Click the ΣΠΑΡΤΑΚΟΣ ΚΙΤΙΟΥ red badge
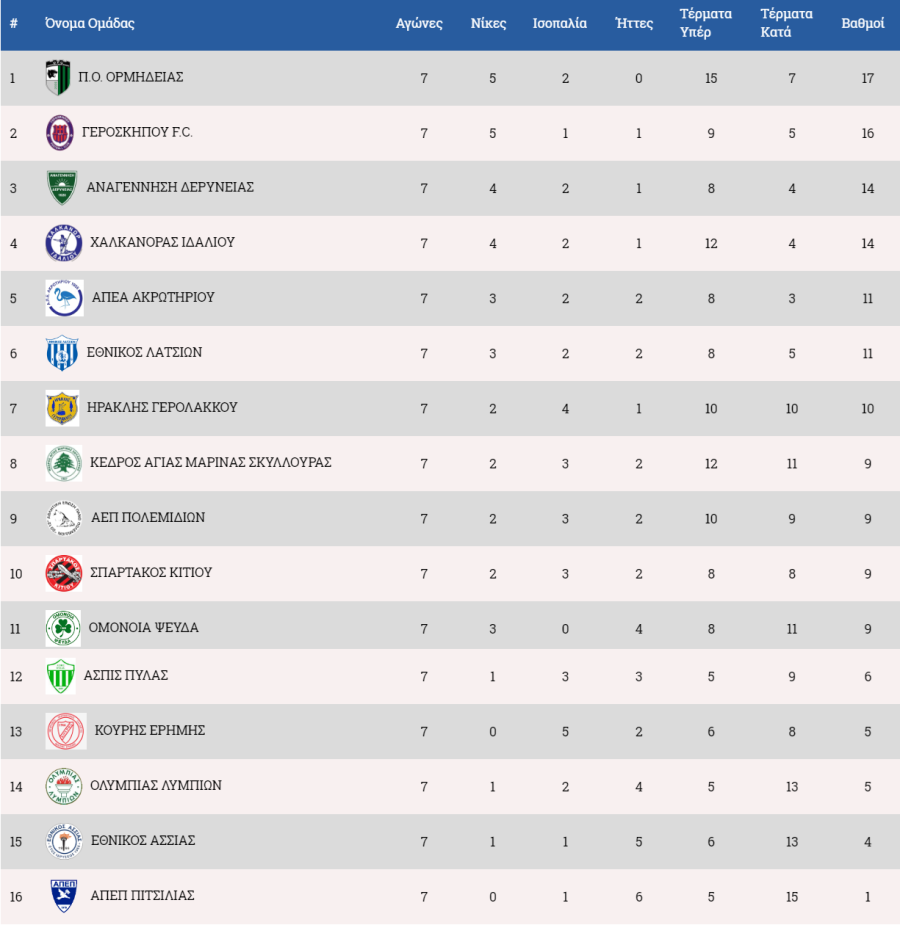The image size is (900, 925). tap(64, 573)
